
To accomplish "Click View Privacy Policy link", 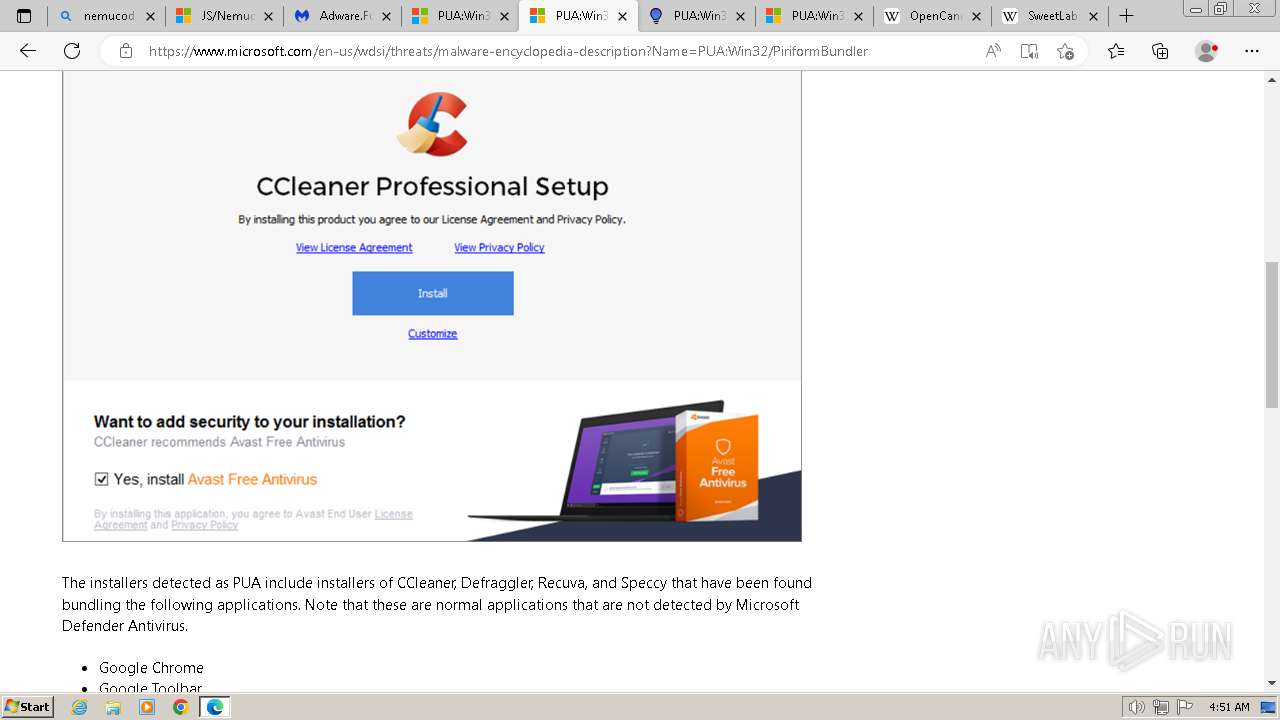I will [x=499, y=247].
